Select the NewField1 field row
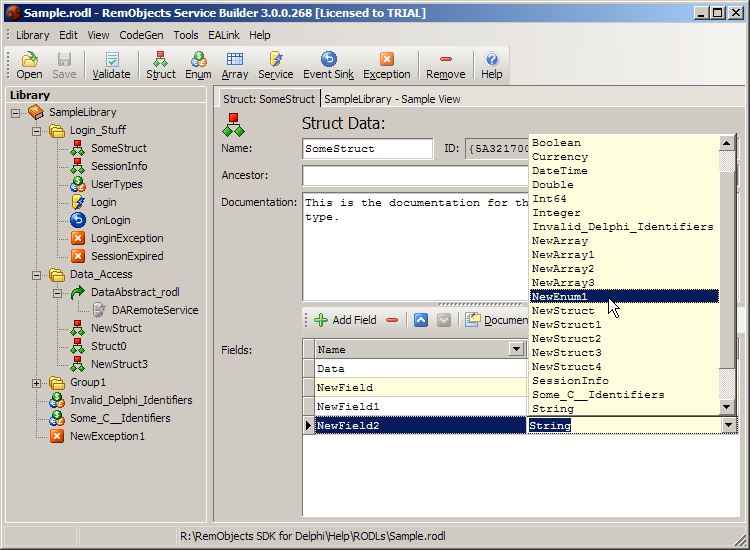750x550 pixels. 421,407
